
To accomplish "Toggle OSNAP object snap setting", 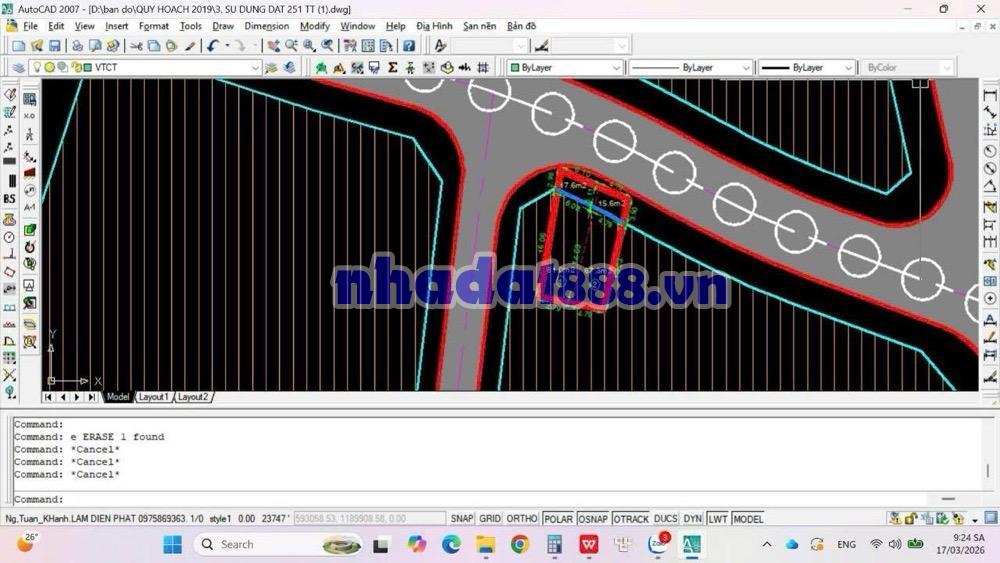I will click(x=592, y=519).
